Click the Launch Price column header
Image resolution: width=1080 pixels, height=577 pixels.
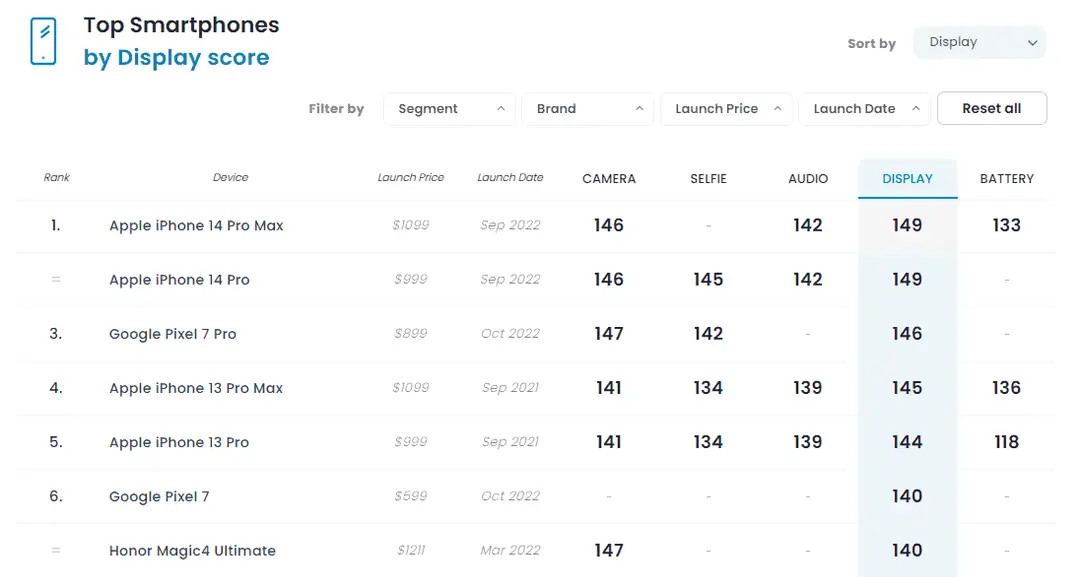tap(411, 178)
